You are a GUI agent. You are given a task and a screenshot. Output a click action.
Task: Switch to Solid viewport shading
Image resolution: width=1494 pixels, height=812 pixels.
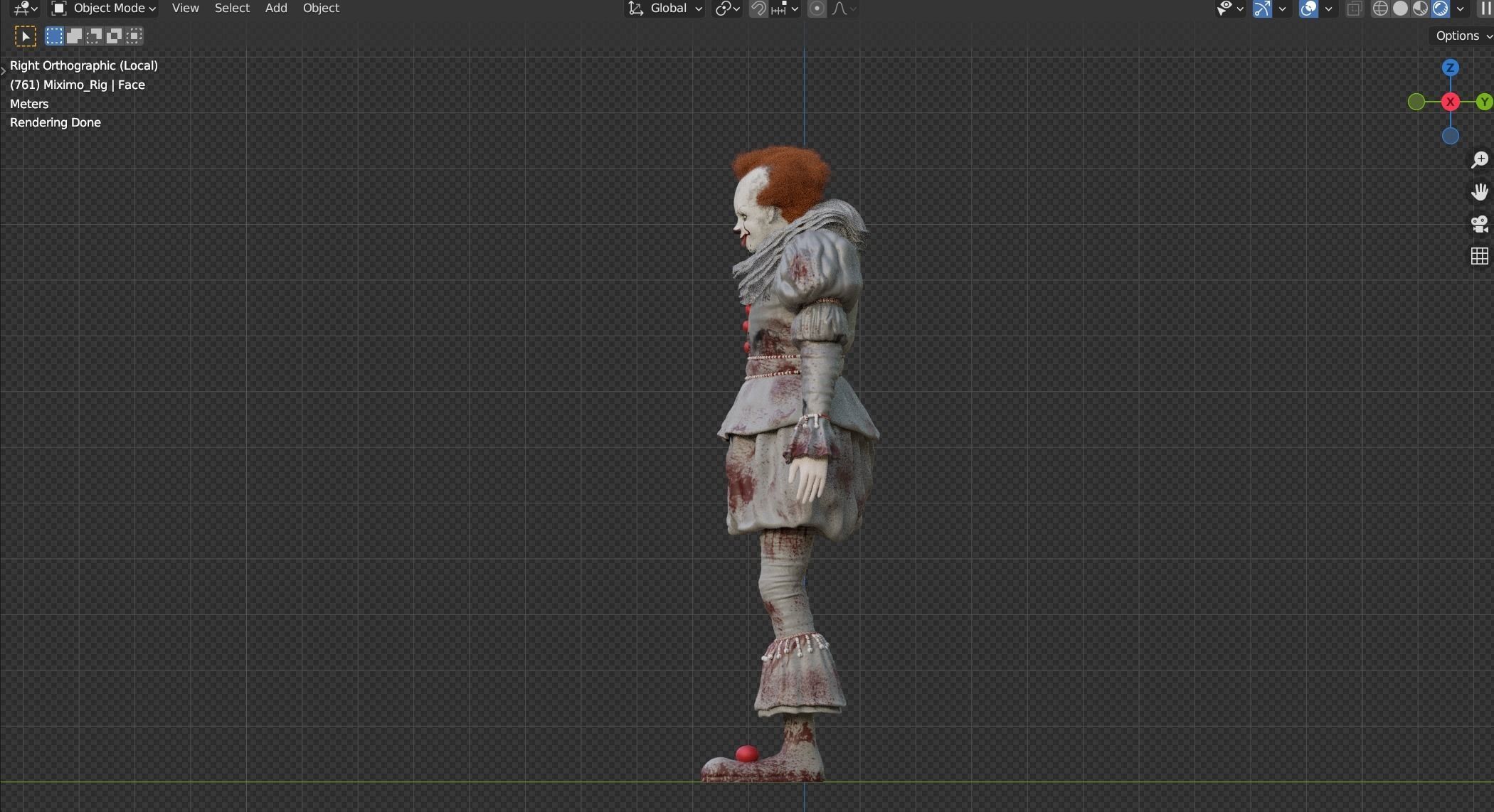[1400, 9]
